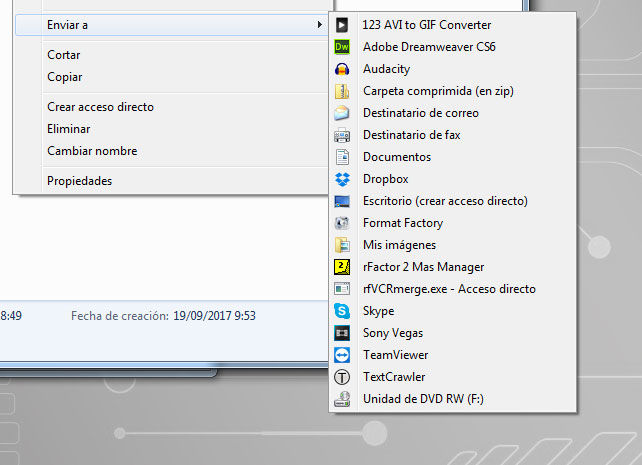Send to rfVCRmerge.exe - Acceso directo
Viewport: 642px width, 465px height.
tap(452, 289)
